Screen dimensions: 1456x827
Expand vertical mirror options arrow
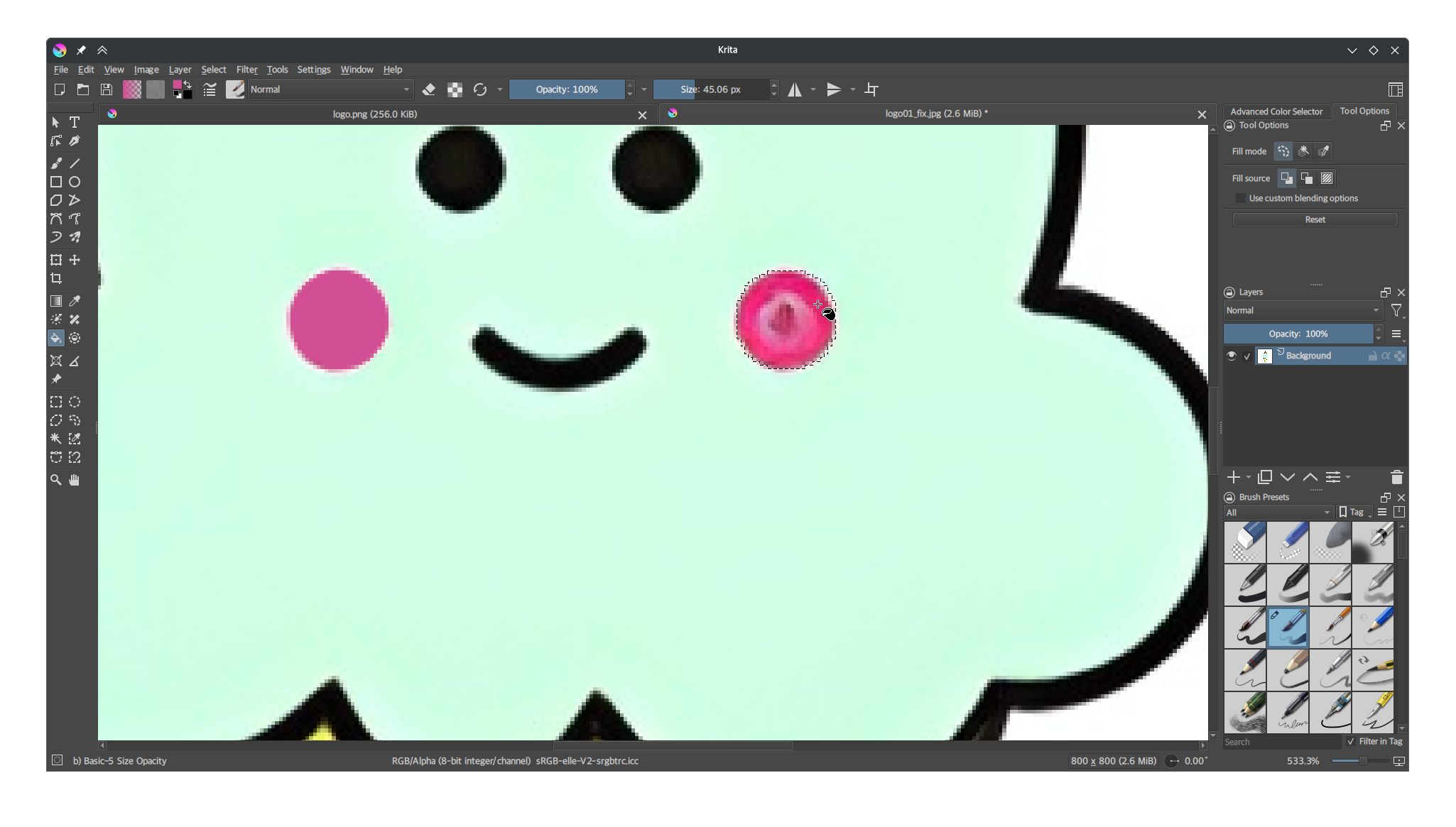point(852,89)
